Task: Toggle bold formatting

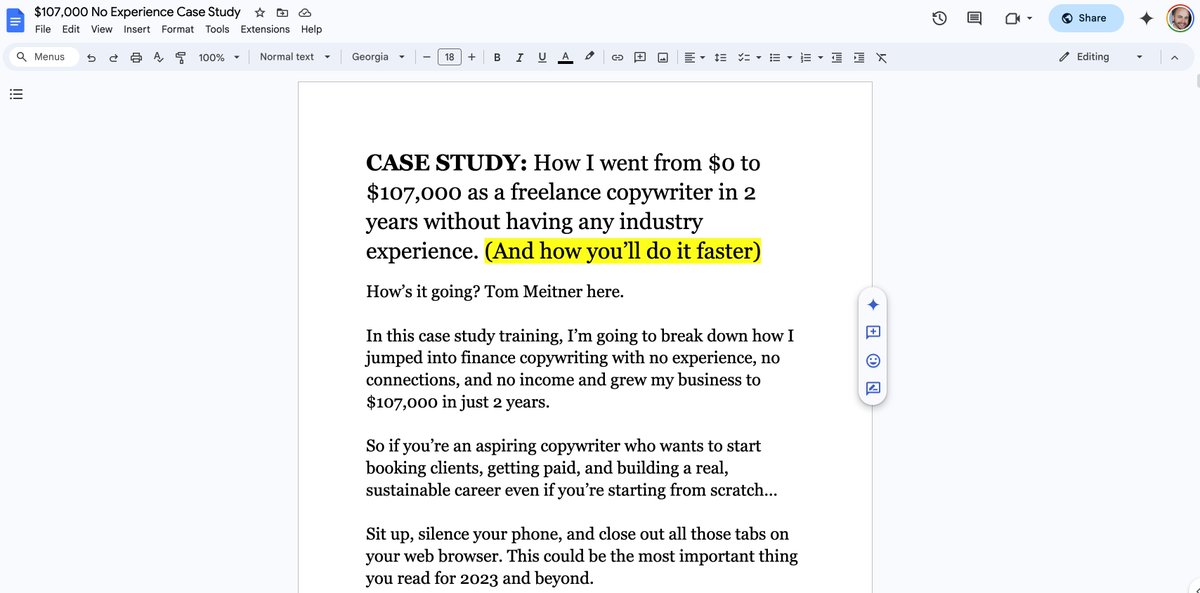Action: (497, 57)
